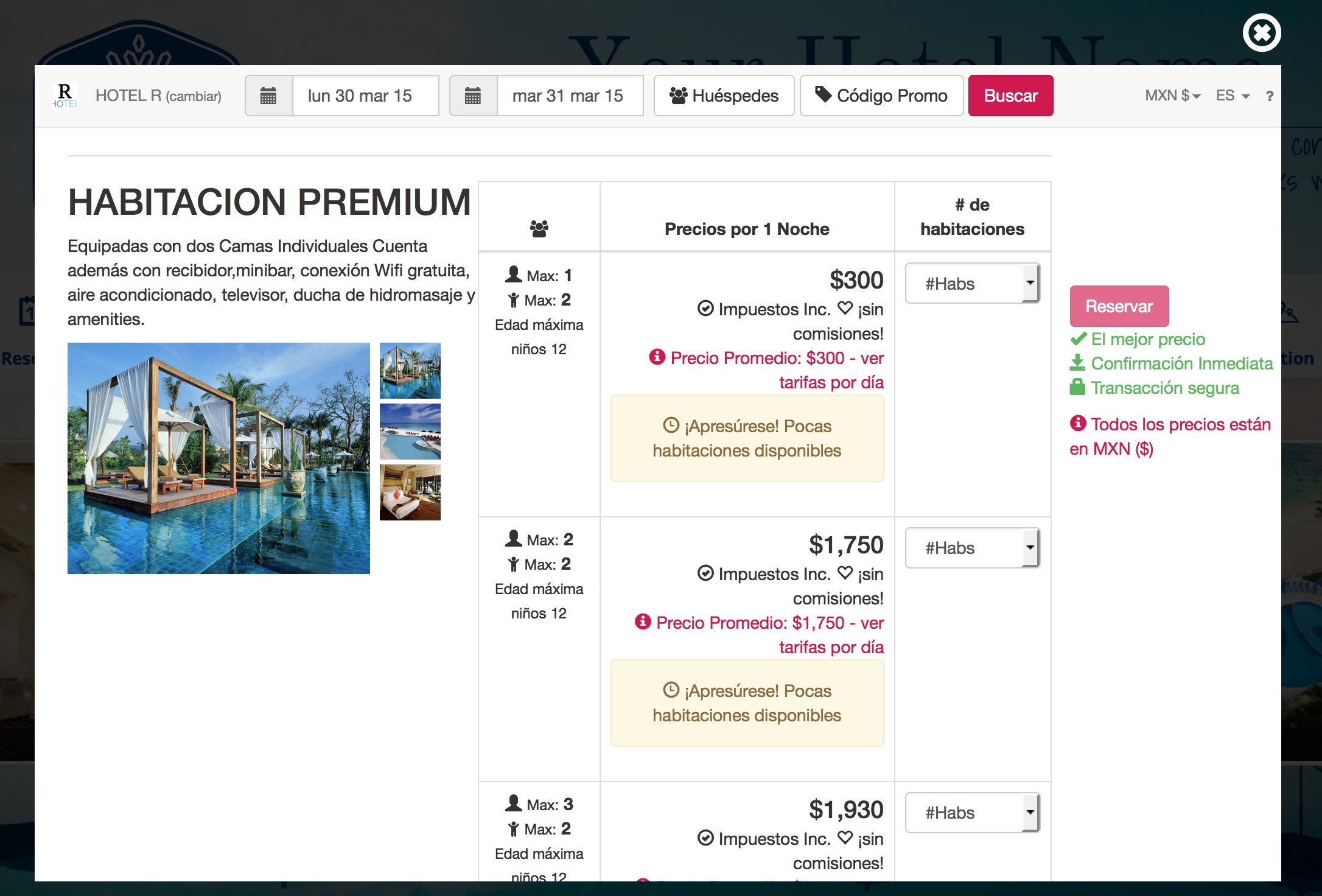Viewport: 1322px width, 896px height.
Task: Click the check-circle Impuestos Inc. icon for $300
Action: click(705, 309)
